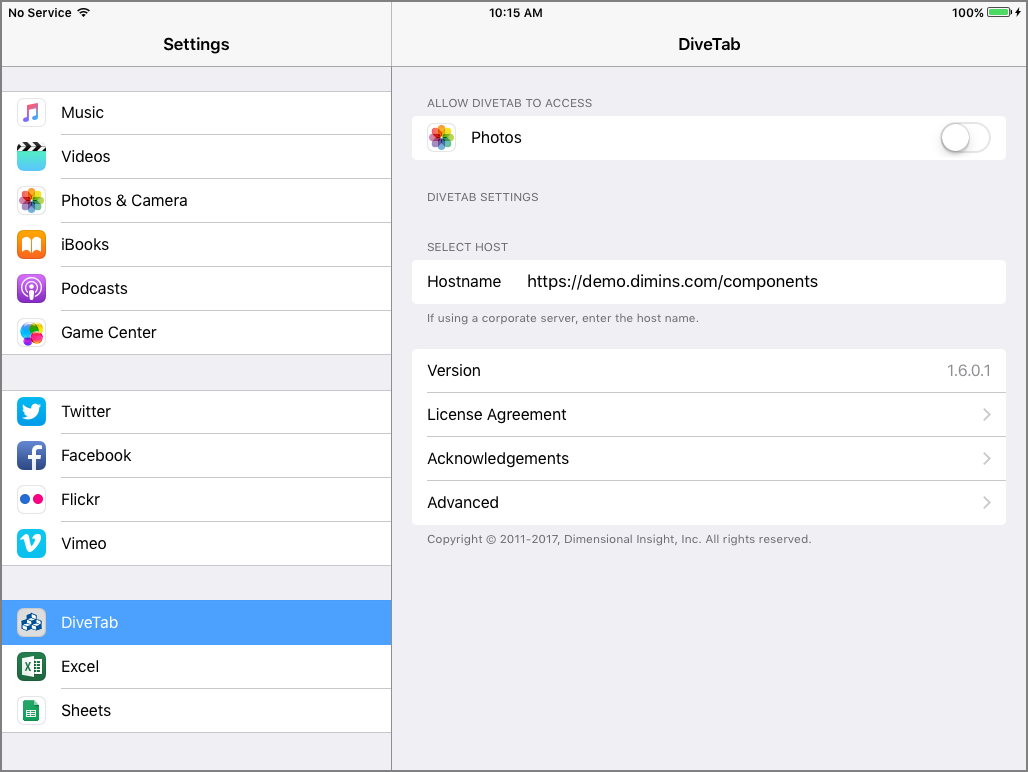Image resolution: width=1028 pixels, height=772 pixels.
Task: Tap the Version 1.6.0.1 value
Action: point(968,370)
